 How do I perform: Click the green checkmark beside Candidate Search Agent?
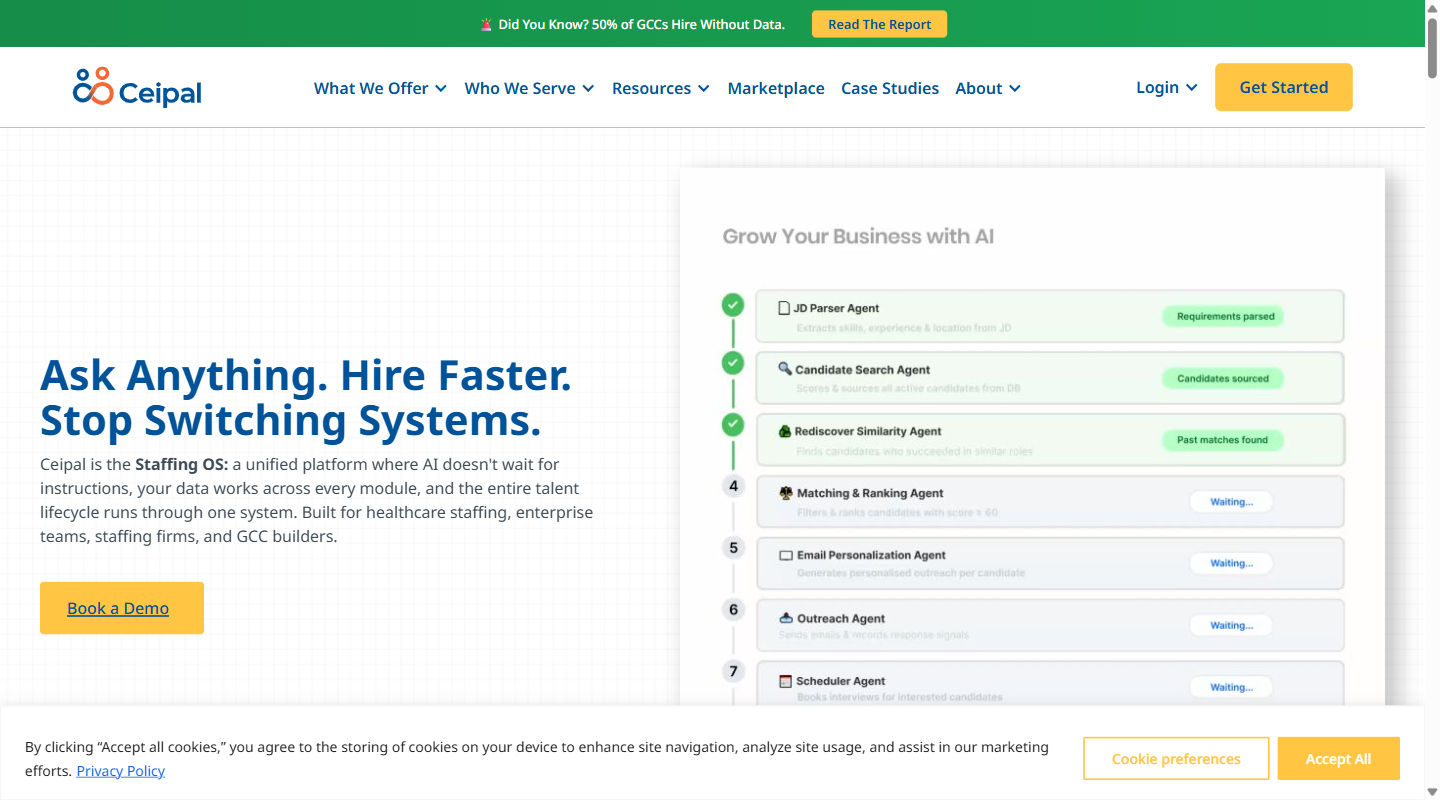733,363
